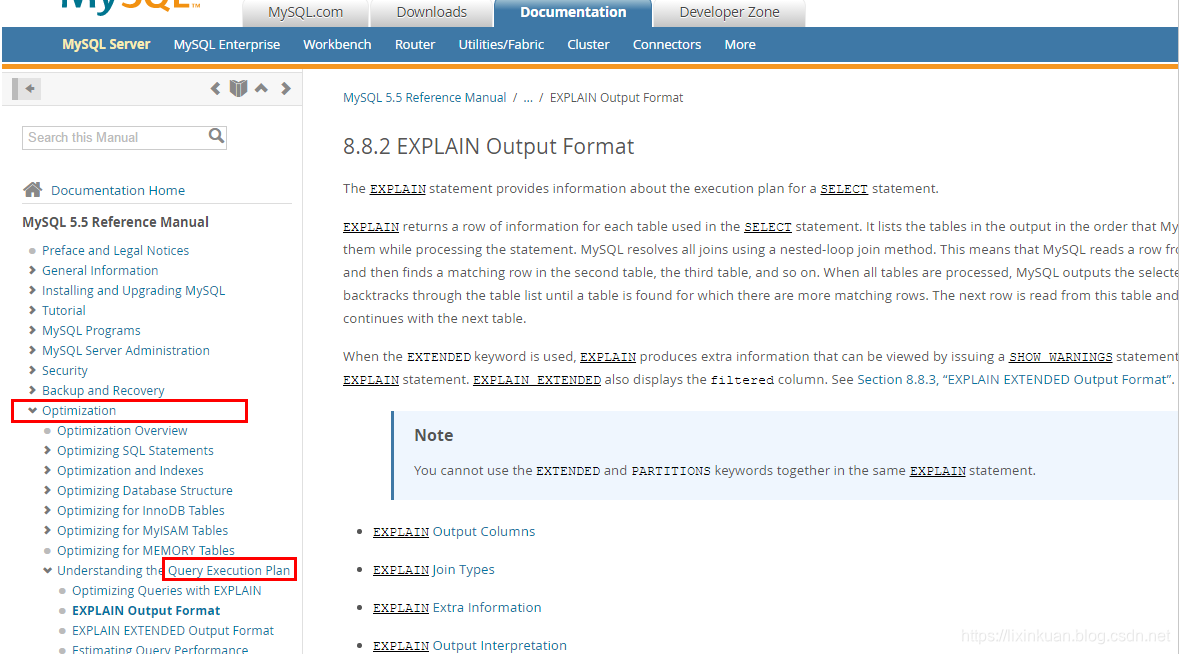1180x654 pixels.
Task: Open Optimizing for MEMORY Tables link
Action: [x=146, y=550]
